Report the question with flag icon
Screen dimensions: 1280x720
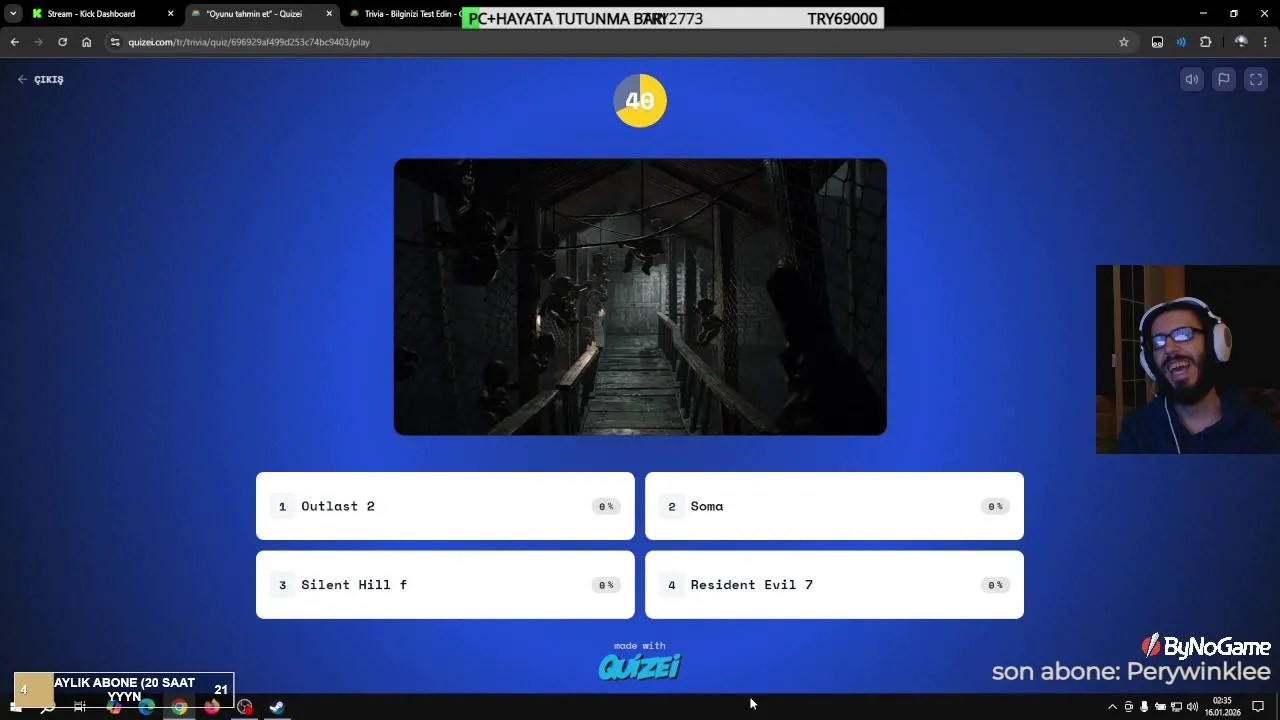pyautogui.click(x=1224, y=80)
